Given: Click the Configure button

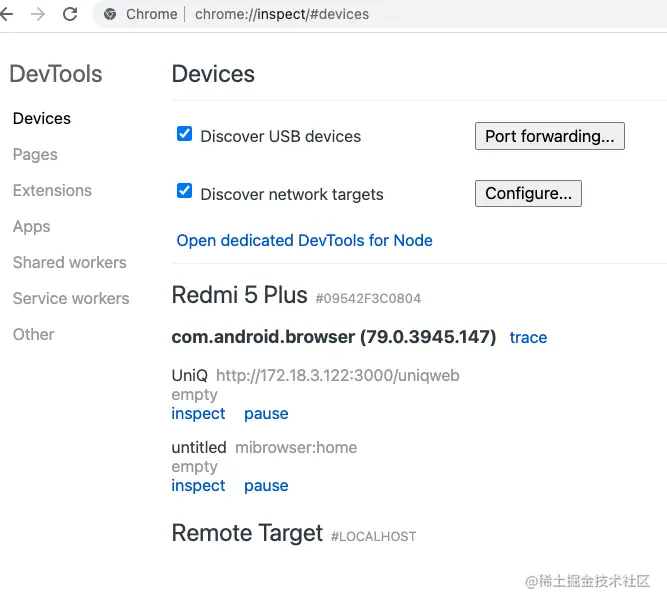Looking at the screenshot, I should coord(528,193).
